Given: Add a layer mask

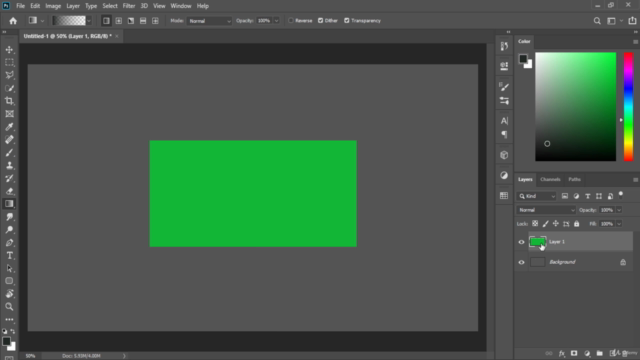Looking at the screenshot, I should (574, 353).
